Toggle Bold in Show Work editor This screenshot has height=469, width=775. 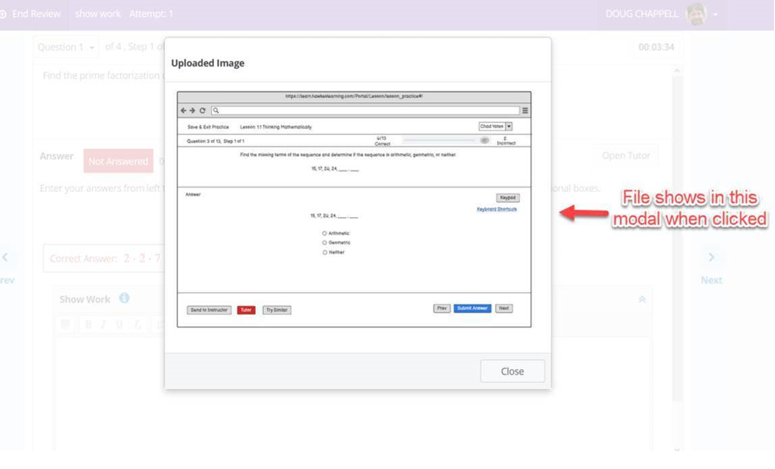click(88, 324)
